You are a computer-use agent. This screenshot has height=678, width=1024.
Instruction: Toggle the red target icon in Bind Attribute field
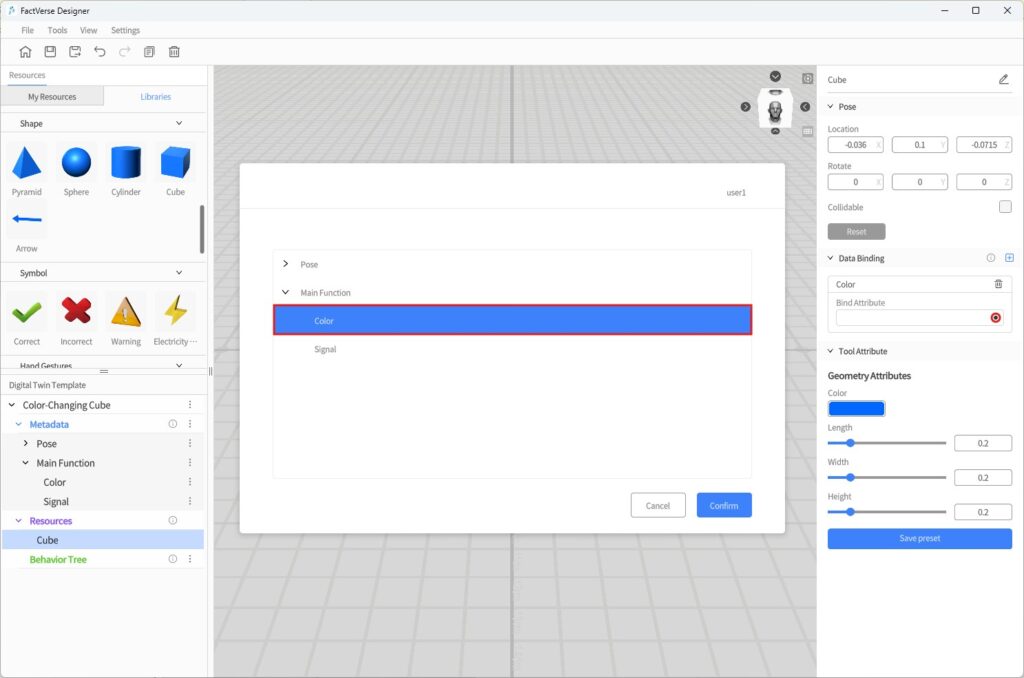coord(995,317)
